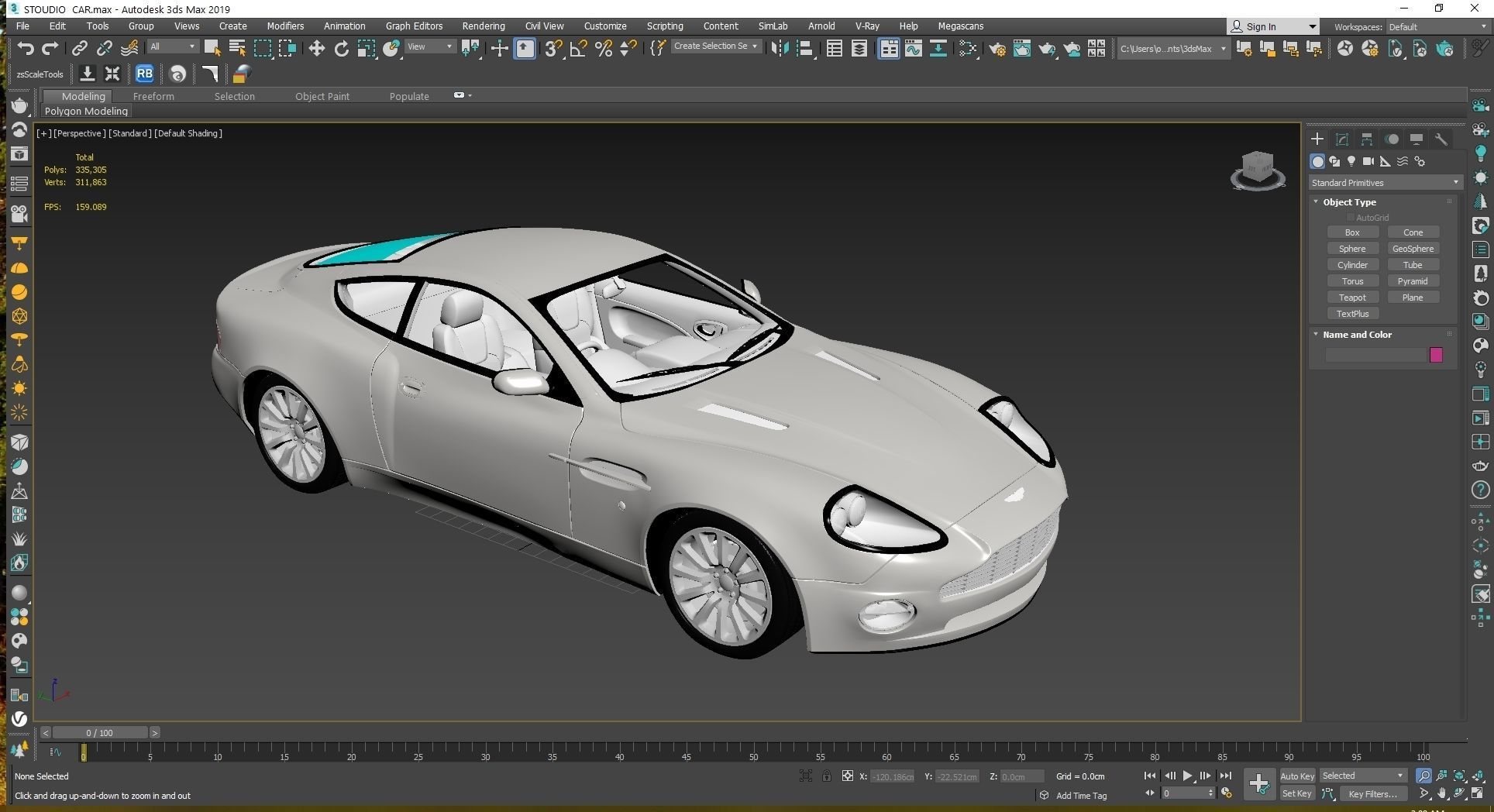The height and width of the screenshot is (812, 1494).
Task: Choose Rectangular Selection Region tool
Action: pyautogui.click(x=263, y=48)
